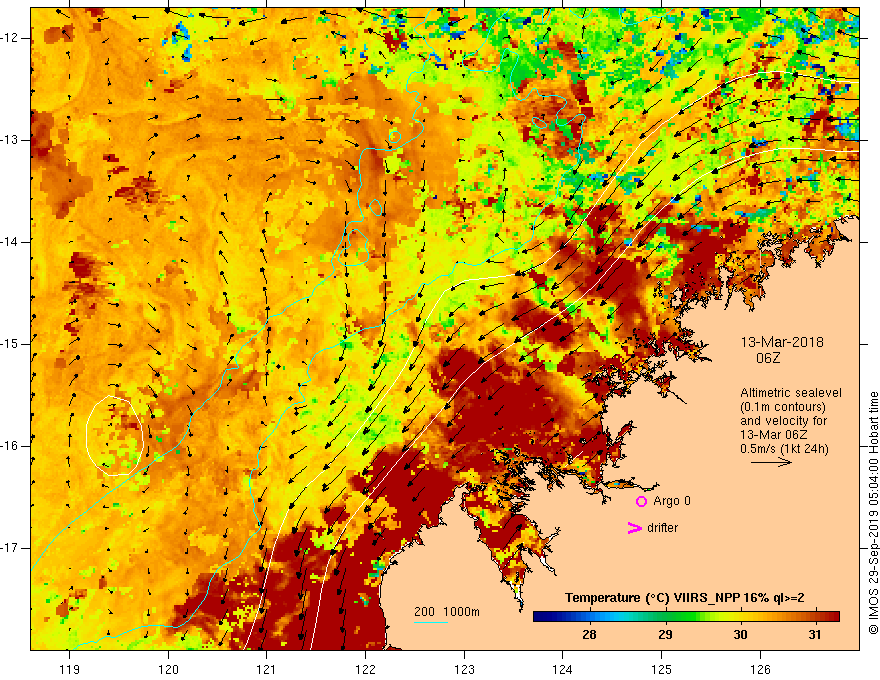Click the 126 longitude axis label
The image size is (880, 680).
tap(760, 669)
